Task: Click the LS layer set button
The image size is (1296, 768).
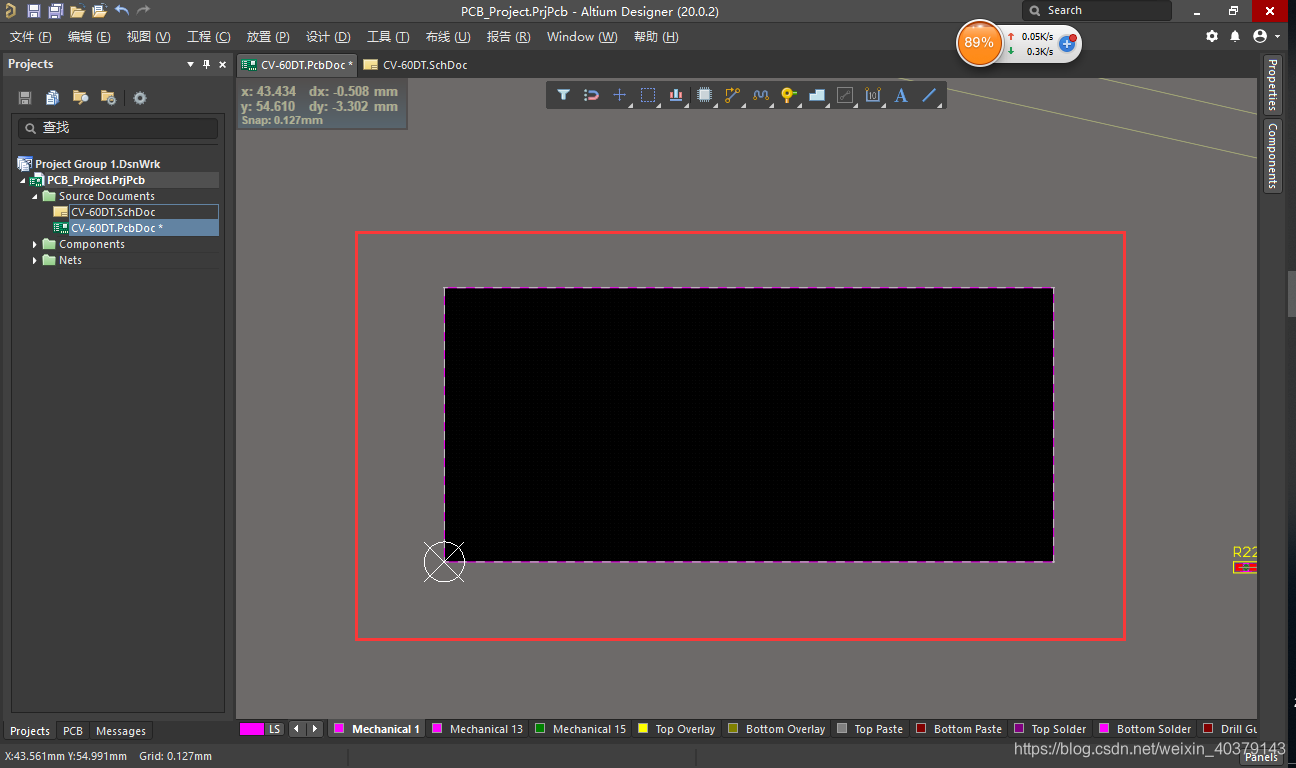Action: tap(275, 729)
